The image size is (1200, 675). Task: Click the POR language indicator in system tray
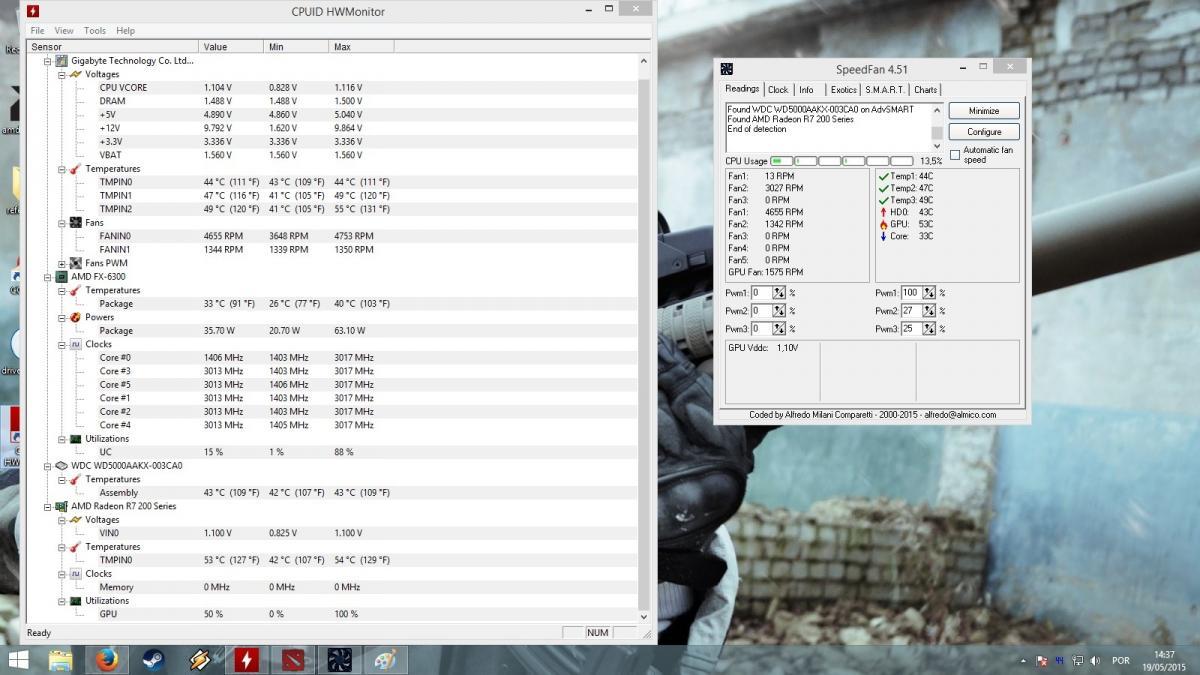click(1121, 661)
